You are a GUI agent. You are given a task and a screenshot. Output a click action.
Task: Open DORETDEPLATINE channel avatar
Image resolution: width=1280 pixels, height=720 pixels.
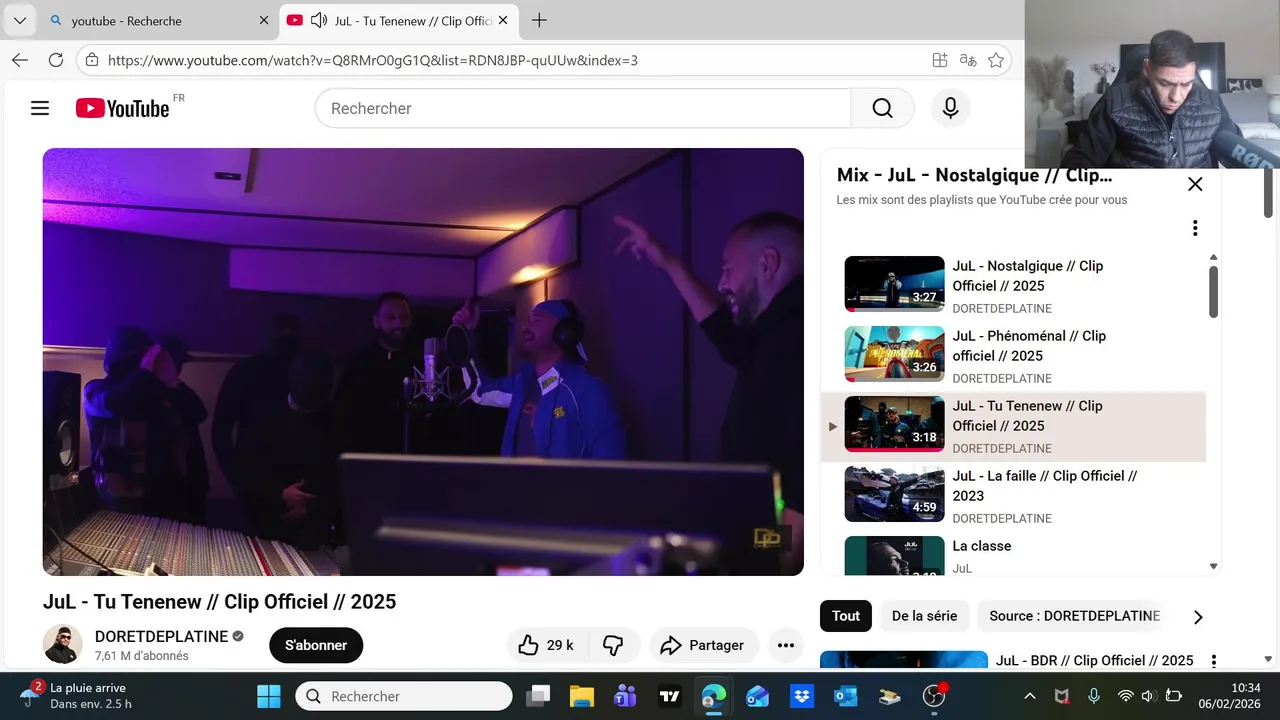62,645
